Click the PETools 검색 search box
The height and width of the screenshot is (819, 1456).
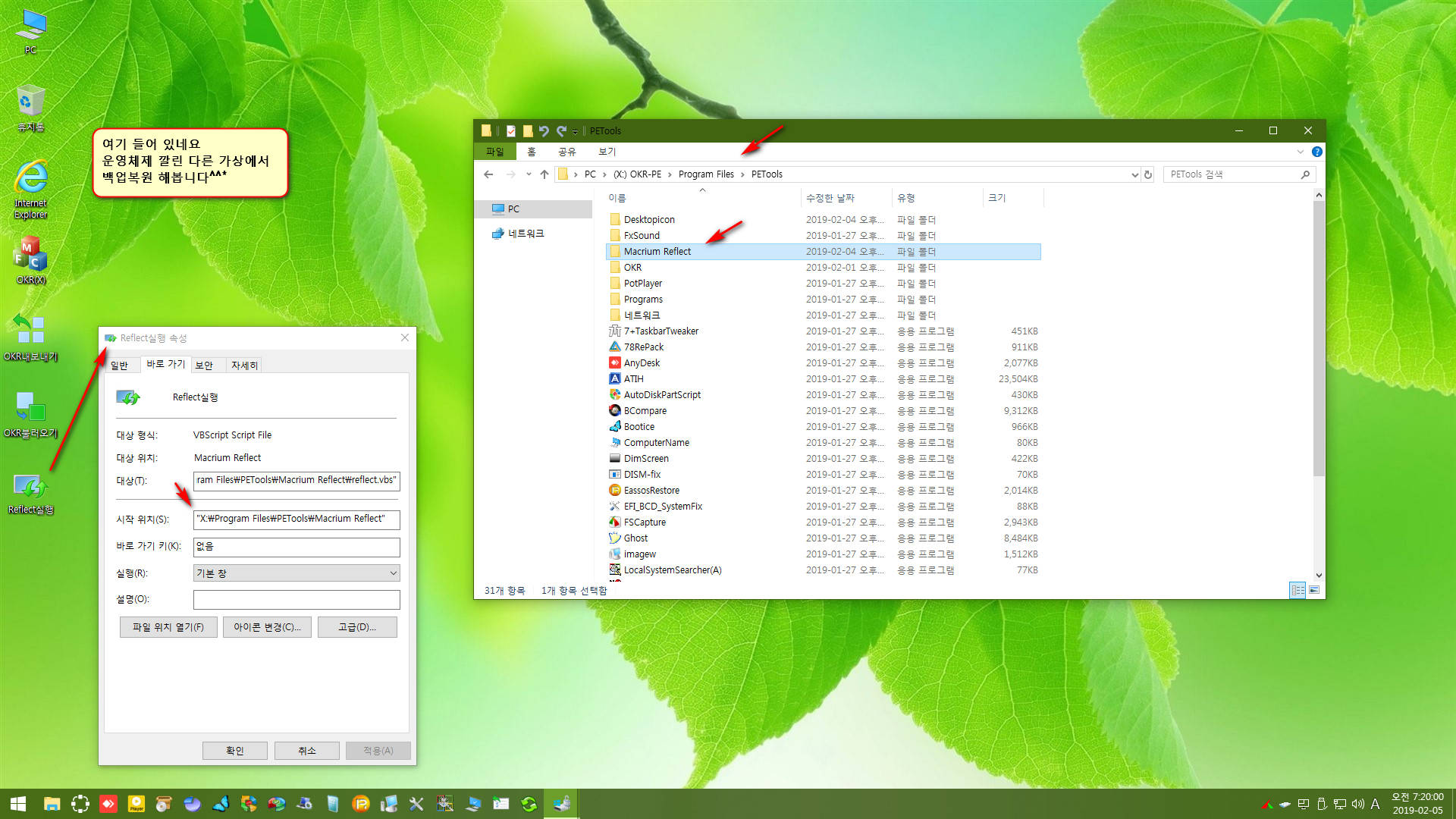(x=1239, y=174)
